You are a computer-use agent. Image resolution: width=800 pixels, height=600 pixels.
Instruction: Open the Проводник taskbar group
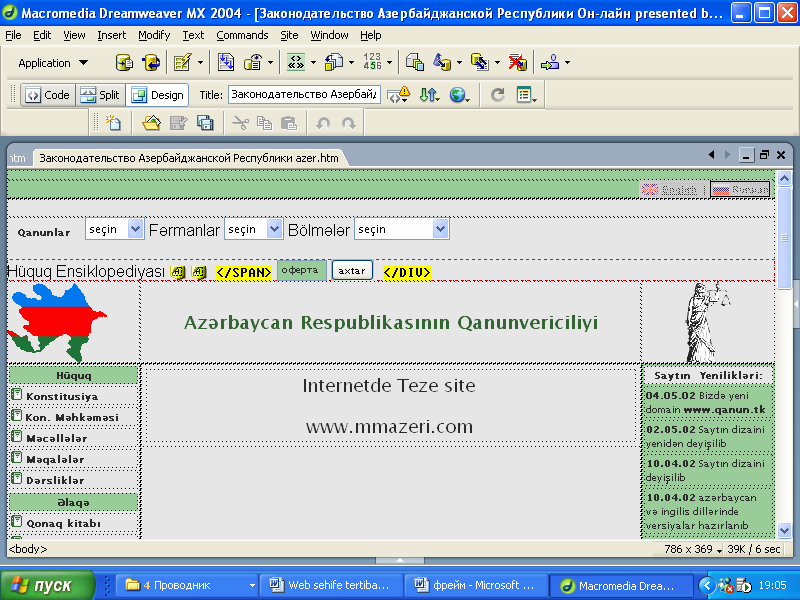click(187, 585)
